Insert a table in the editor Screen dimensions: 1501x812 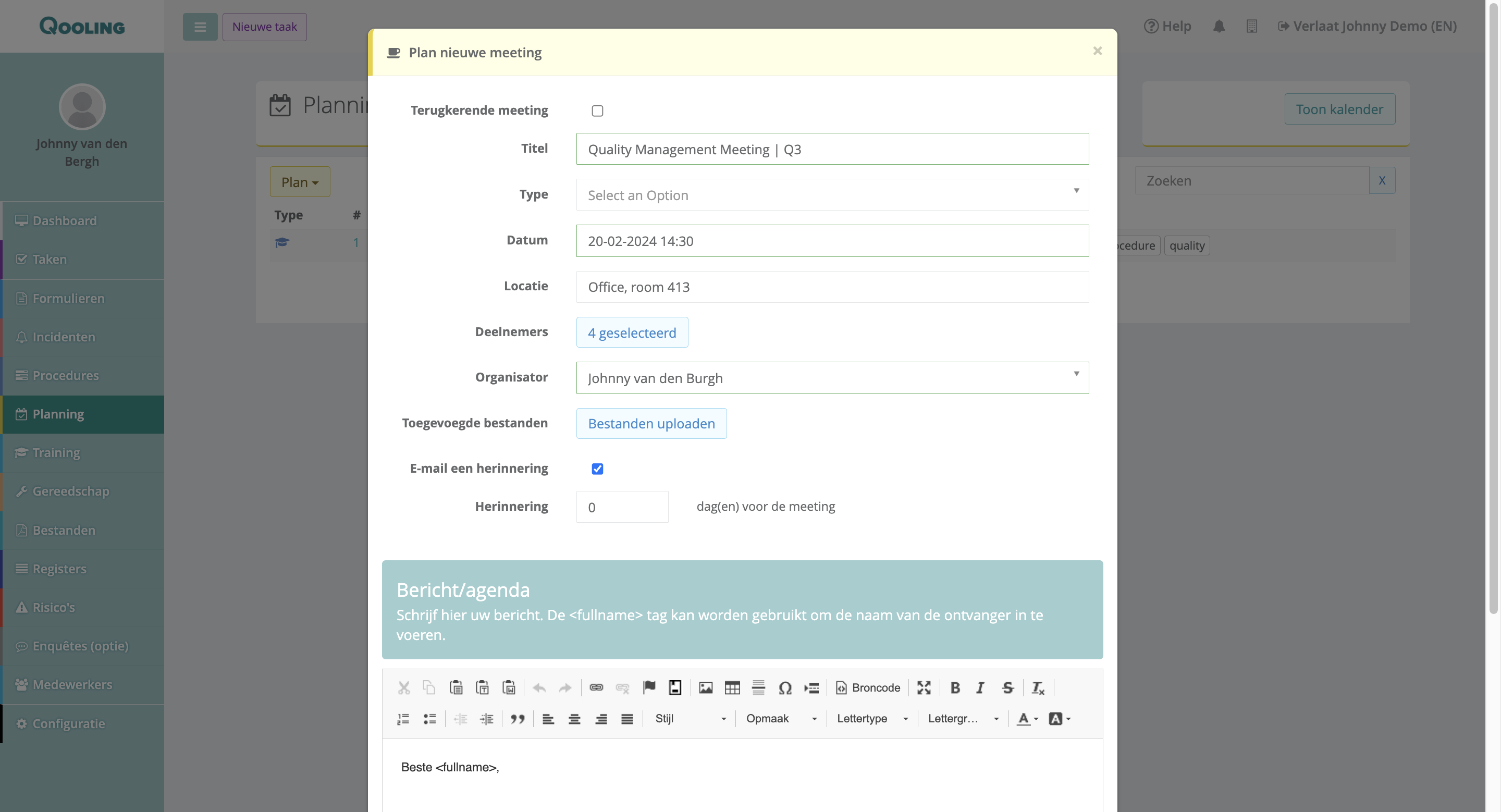pos(732,688)
